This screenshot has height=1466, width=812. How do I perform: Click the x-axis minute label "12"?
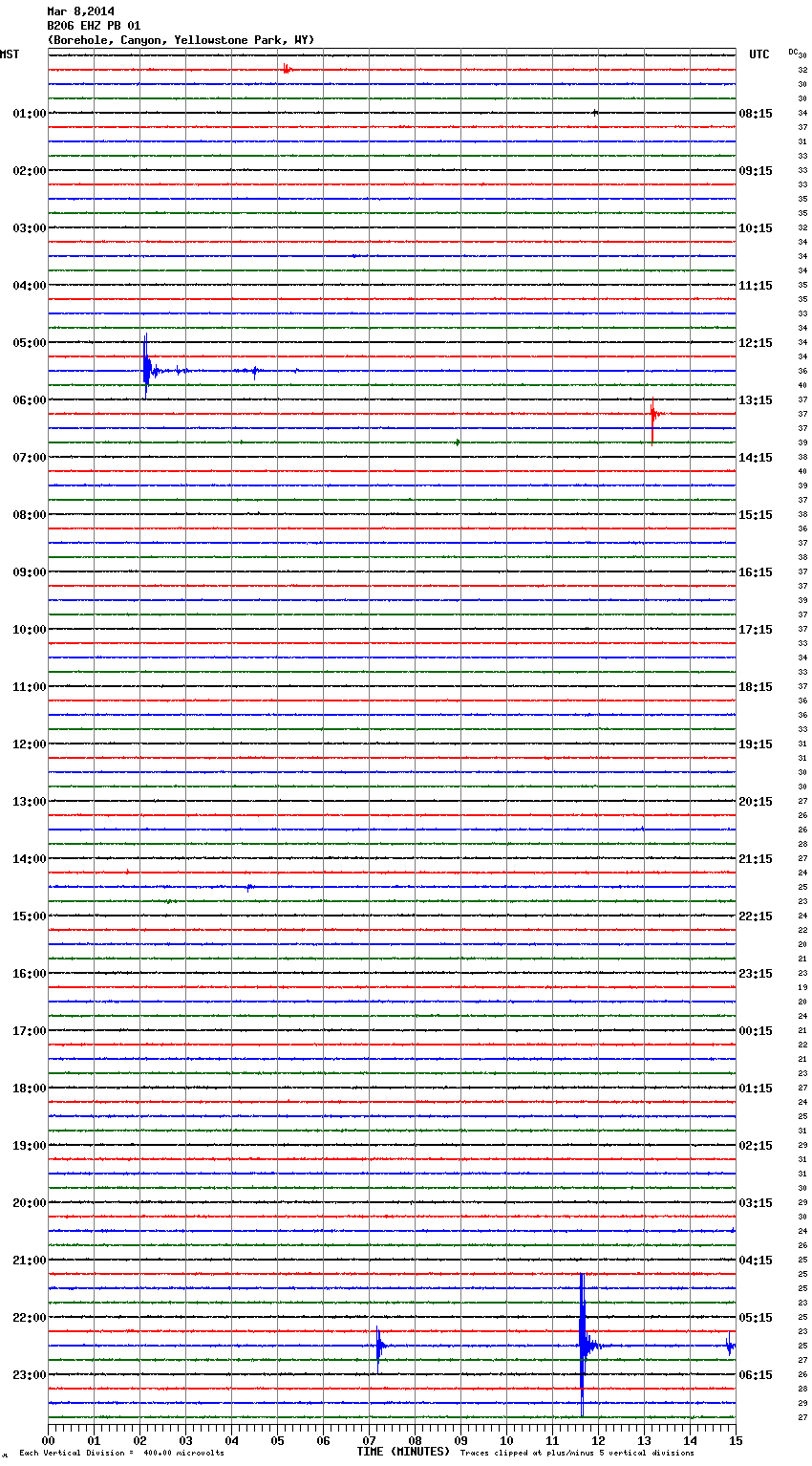(598, 1440)
